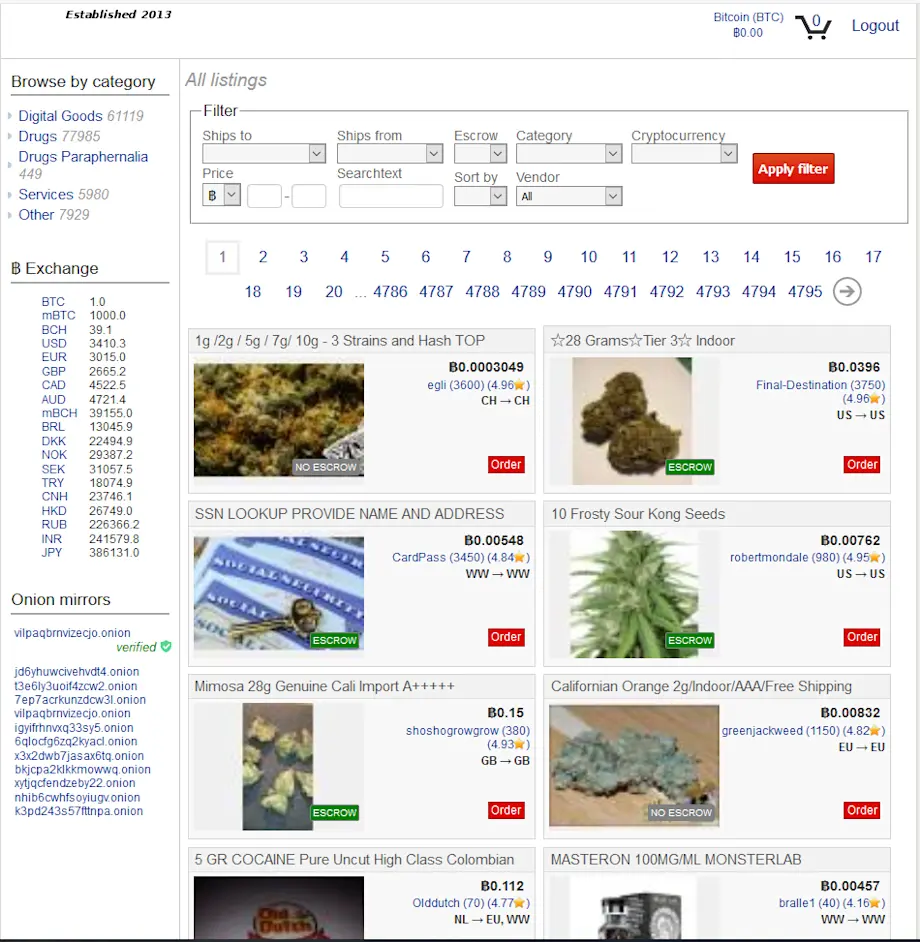Open Drugs Paraphernalia category
Screen dimensions: 920x942
click(83, 157)
